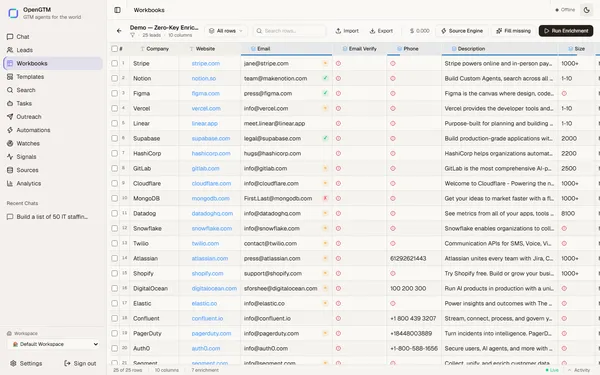Screen dimensions: 600x375
Task: Click the Fill missing button
Action: pyautogui.click(x=514, y=31)
